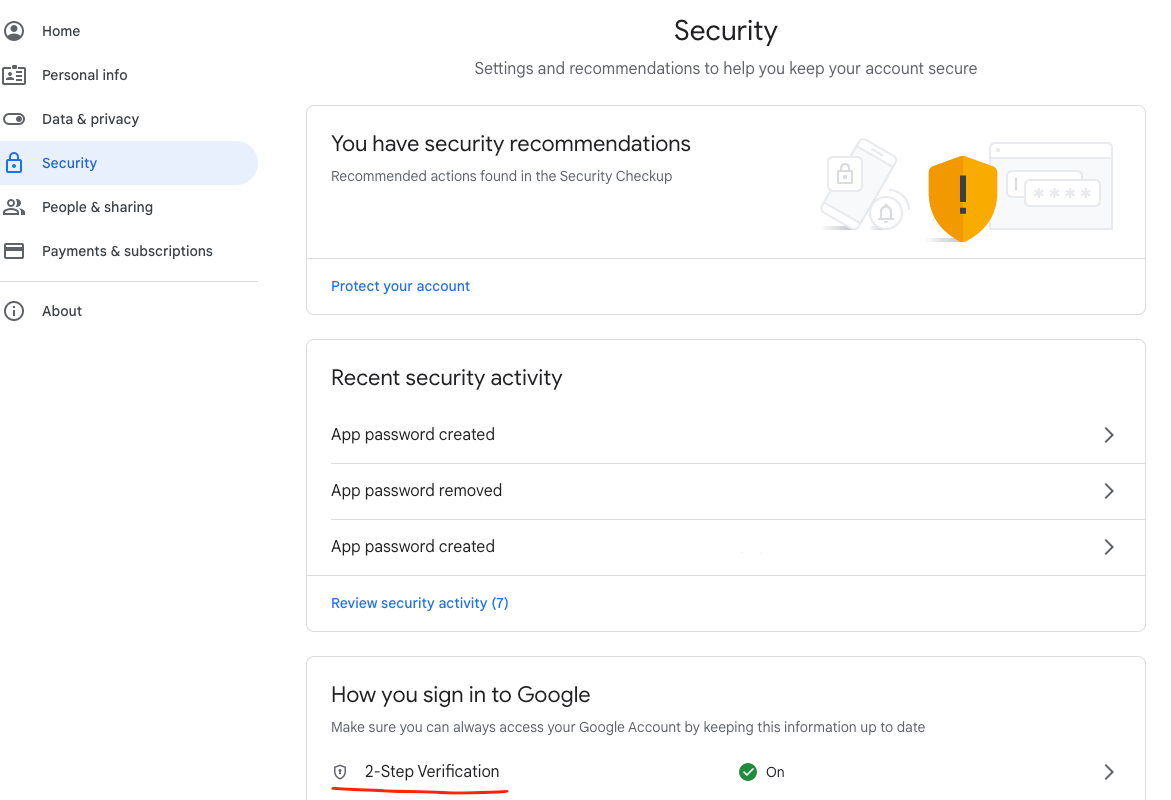
Task: Open Review security activity (7) link
Action: click(x=420, y=603)
